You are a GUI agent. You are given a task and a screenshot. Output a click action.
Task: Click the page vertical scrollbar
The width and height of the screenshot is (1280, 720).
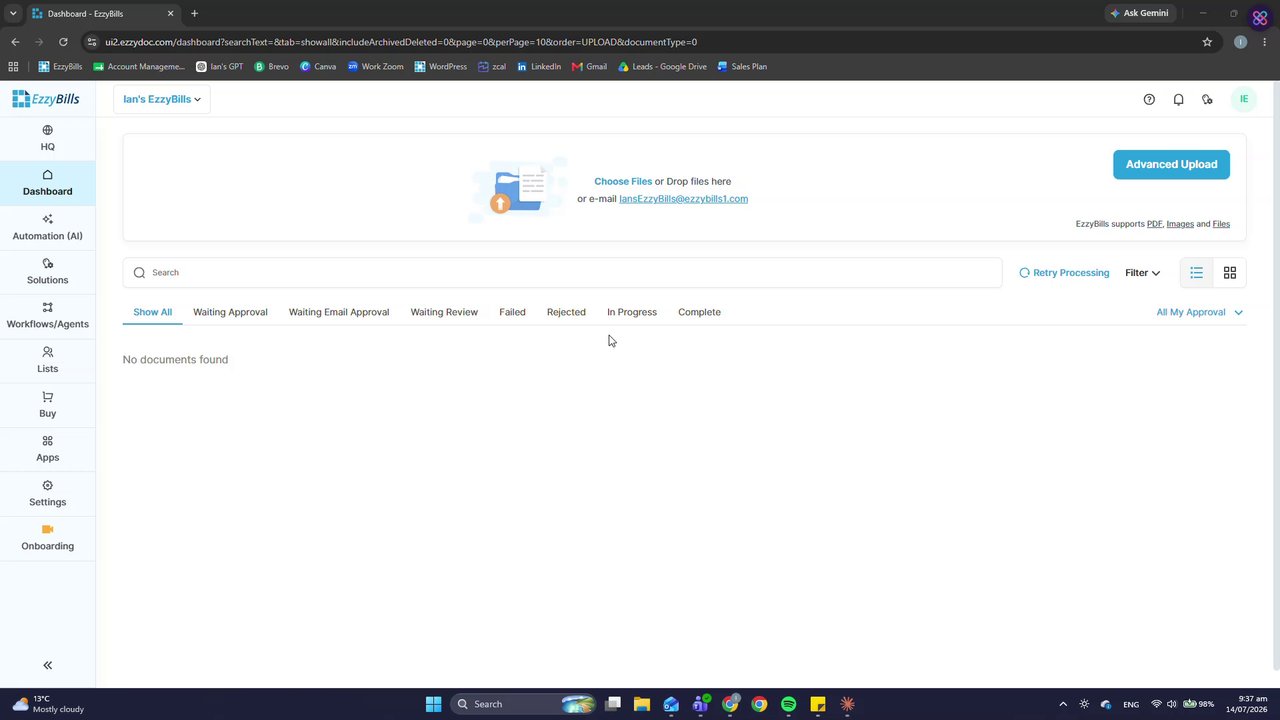click(x=1275, y=375)
